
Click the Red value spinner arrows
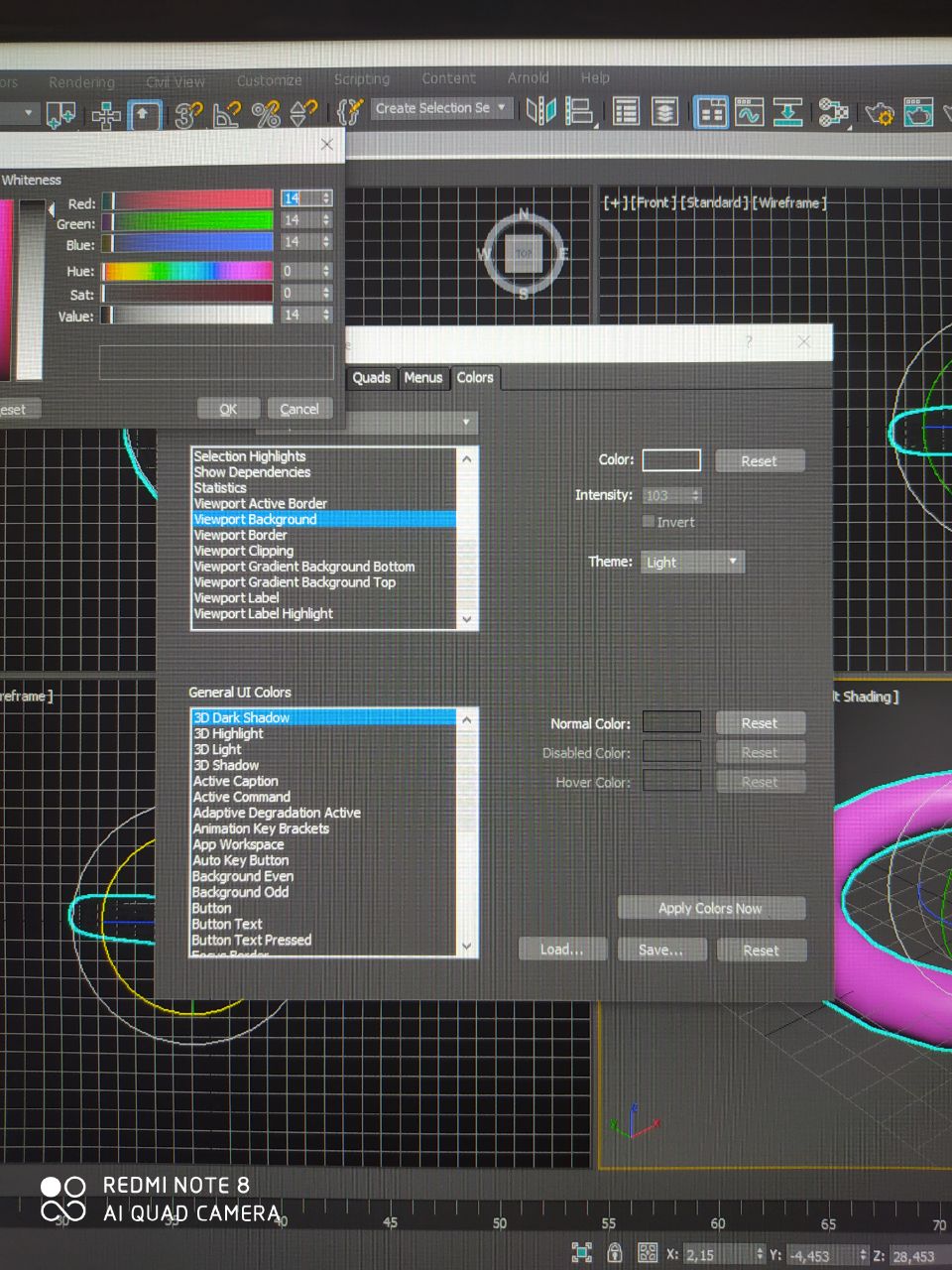326,198
